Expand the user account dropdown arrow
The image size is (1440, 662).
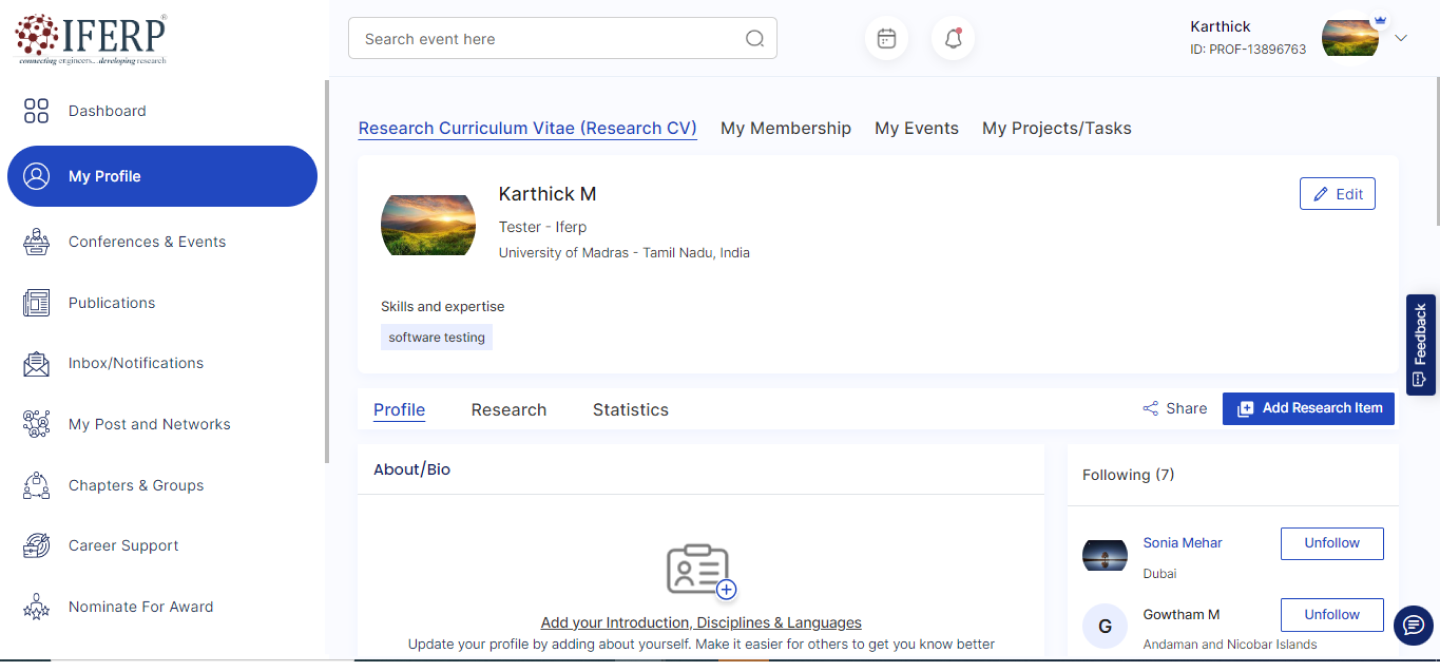(x=1401, y=38)
